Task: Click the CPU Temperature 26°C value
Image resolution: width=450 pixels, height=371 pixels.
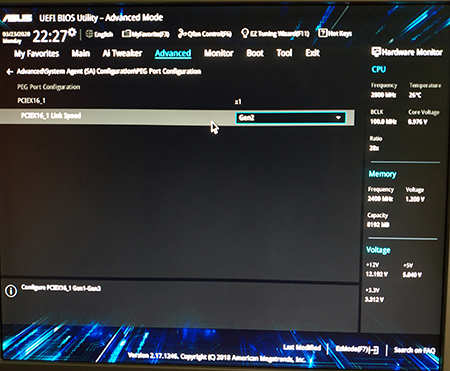Action: pyautogui.click(x=415, y=95)
